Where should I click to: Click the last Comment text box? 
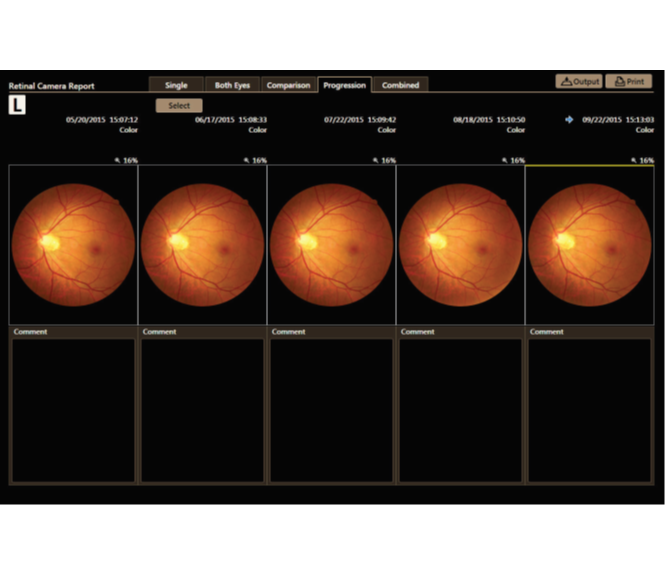(x=590, y=410)
